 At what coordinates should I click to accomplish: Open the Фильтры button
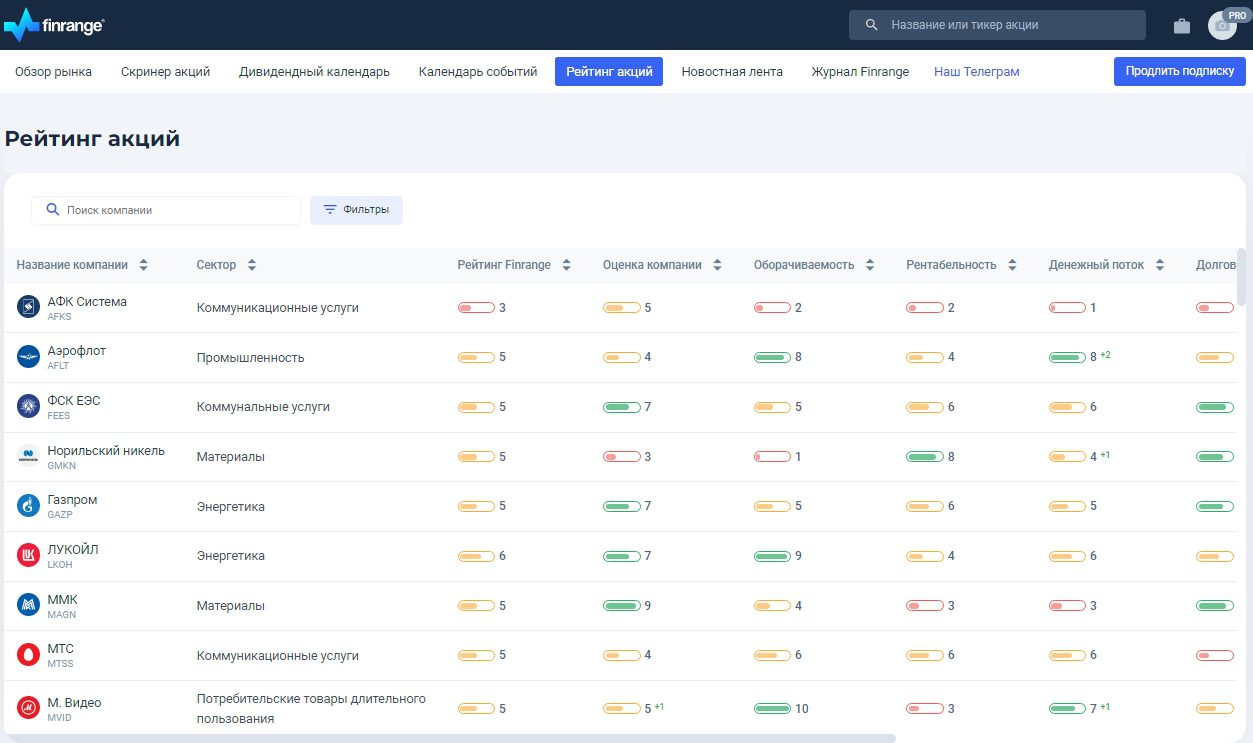tap(356, 210)
